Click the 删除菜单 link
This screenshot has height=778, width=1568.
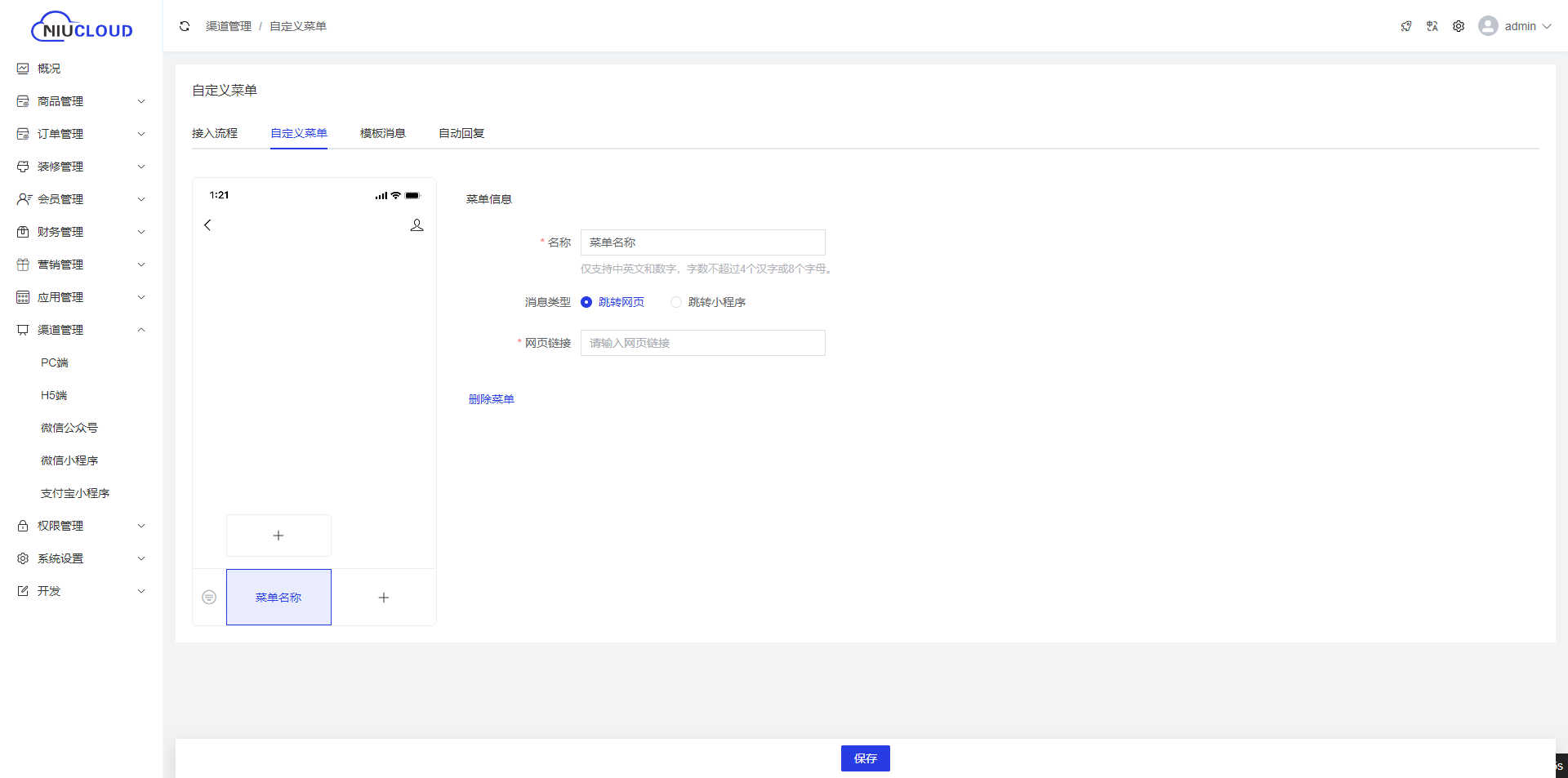491,399
